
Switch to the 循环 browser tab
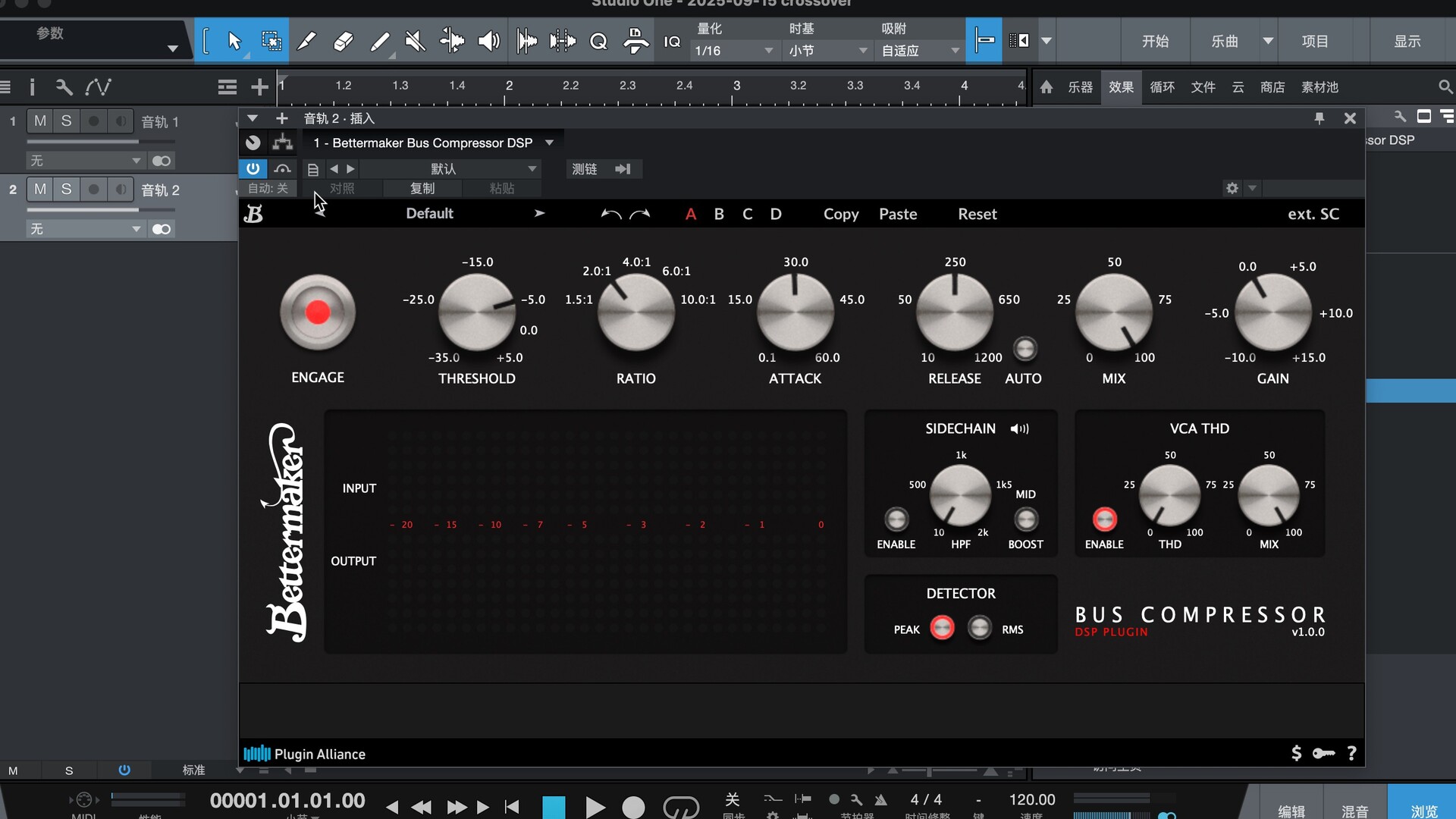1163,87
